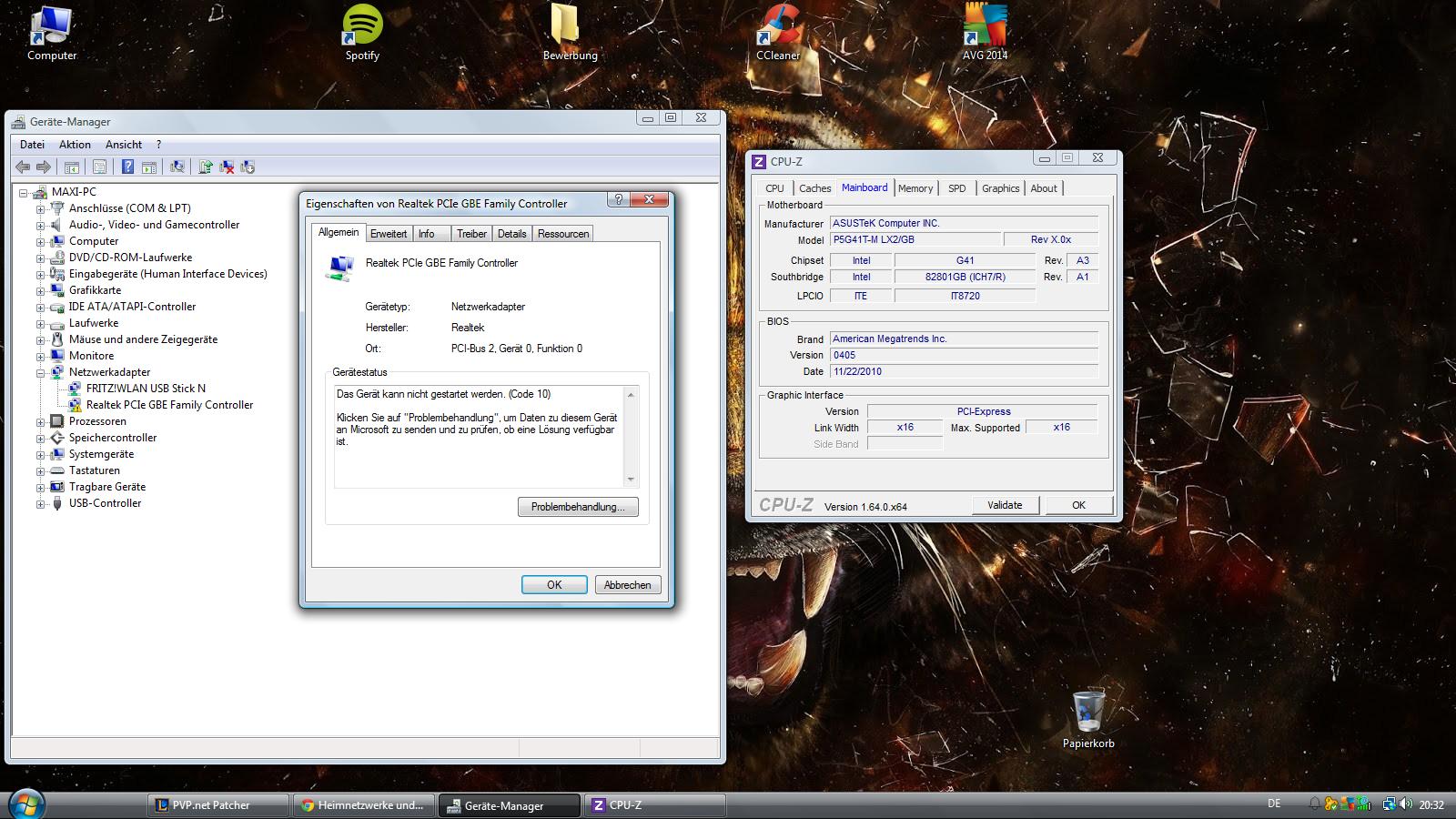The image size is (1456, 819).
Task: Expand Anschlüsse (COM & LPT) node
Action: [40, 208]
